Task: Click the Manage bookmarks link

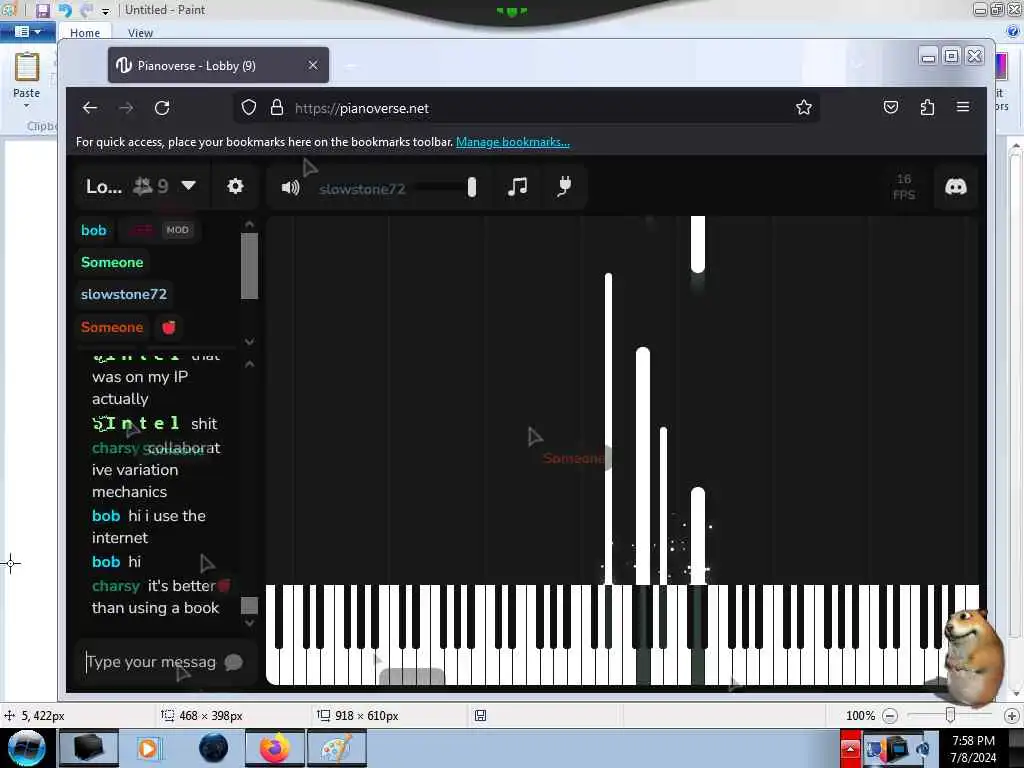Action: [513, 142]
